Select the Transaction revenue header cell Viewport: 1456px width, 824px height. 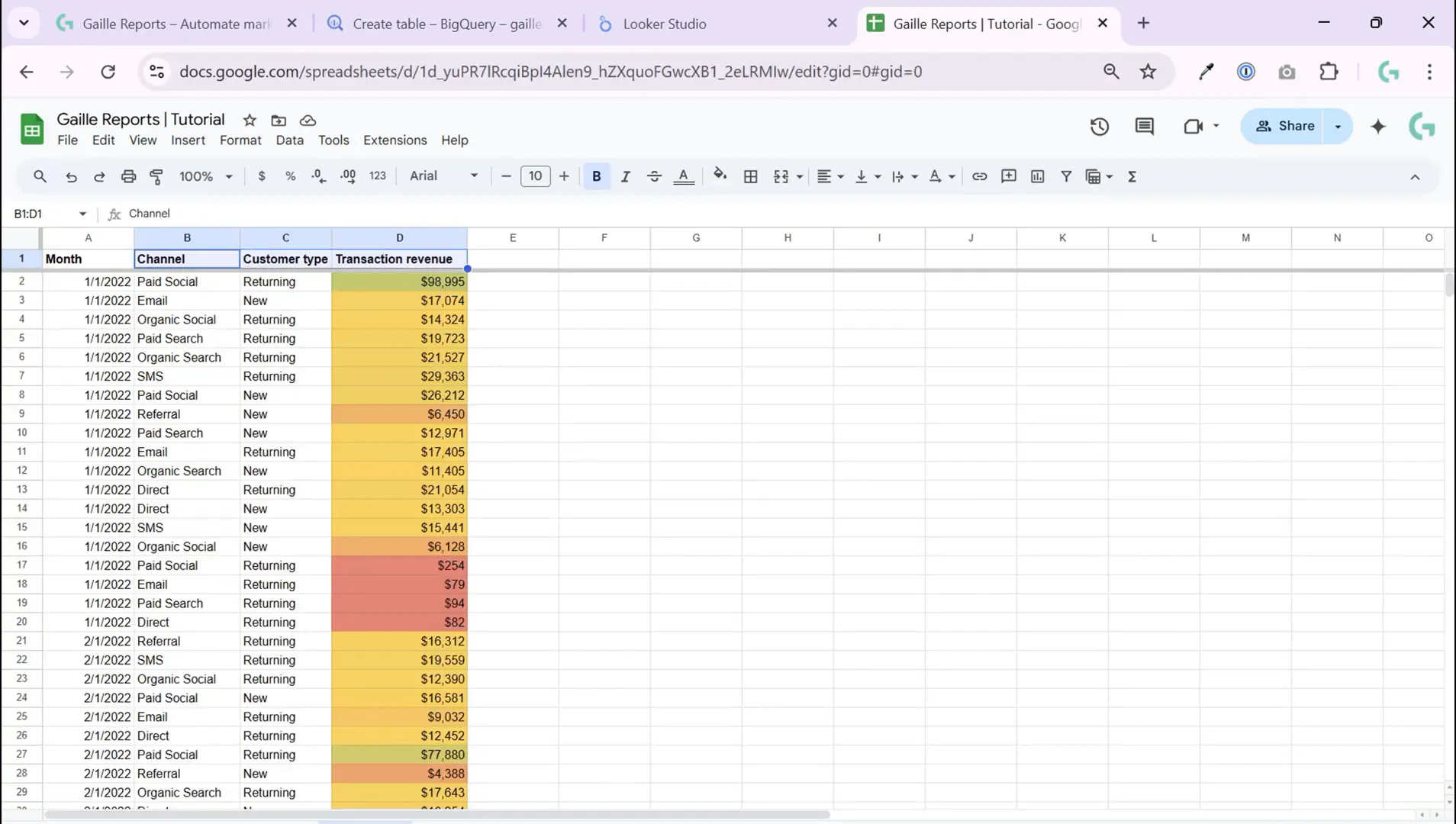coord(399,259)
